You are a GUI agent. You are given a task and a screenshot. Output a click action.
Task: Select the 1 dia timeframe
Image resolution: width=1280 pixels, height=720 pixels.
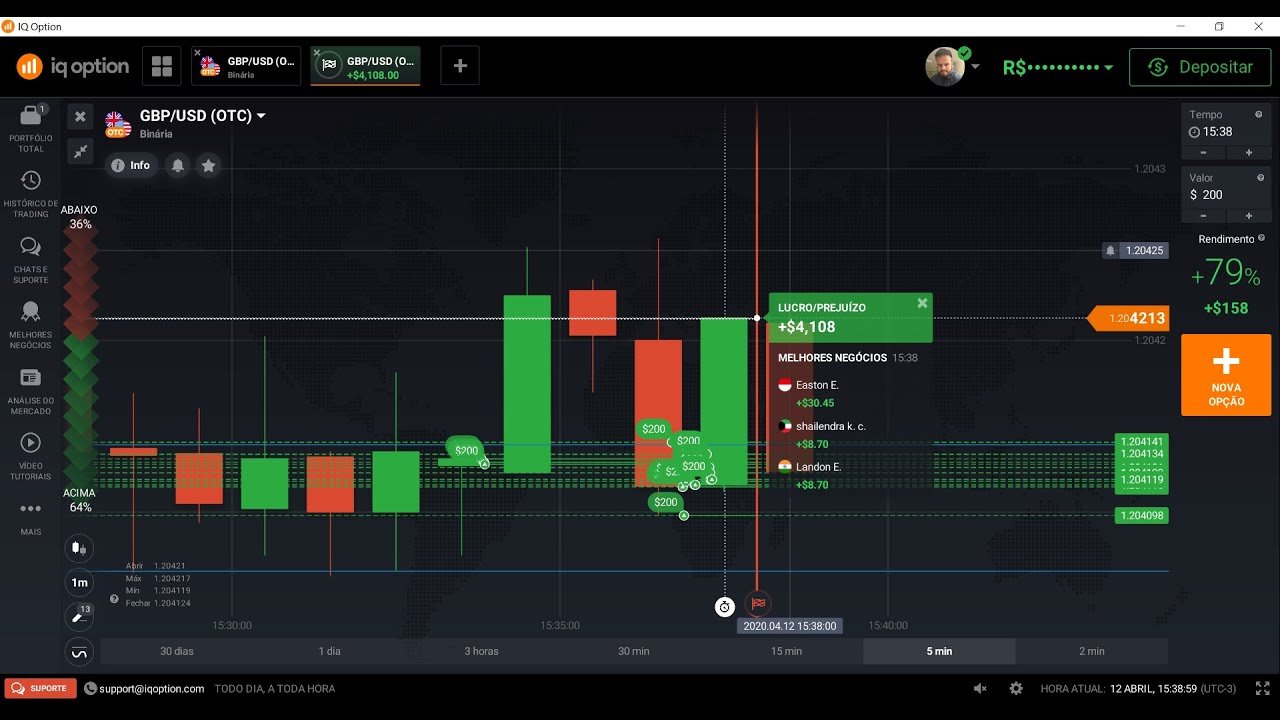click(x=330, y=651)
